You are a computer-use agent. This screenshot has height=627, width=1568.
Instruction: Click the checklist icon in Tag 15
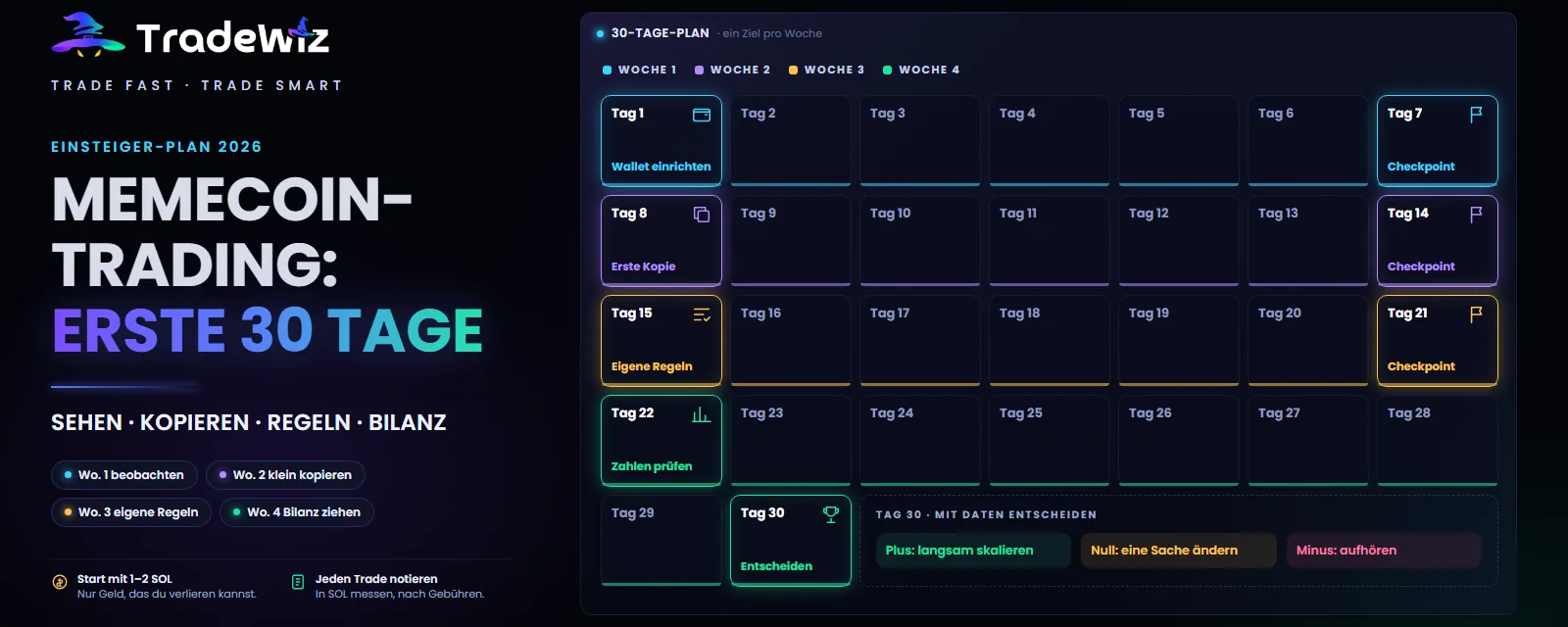point(702,314)
